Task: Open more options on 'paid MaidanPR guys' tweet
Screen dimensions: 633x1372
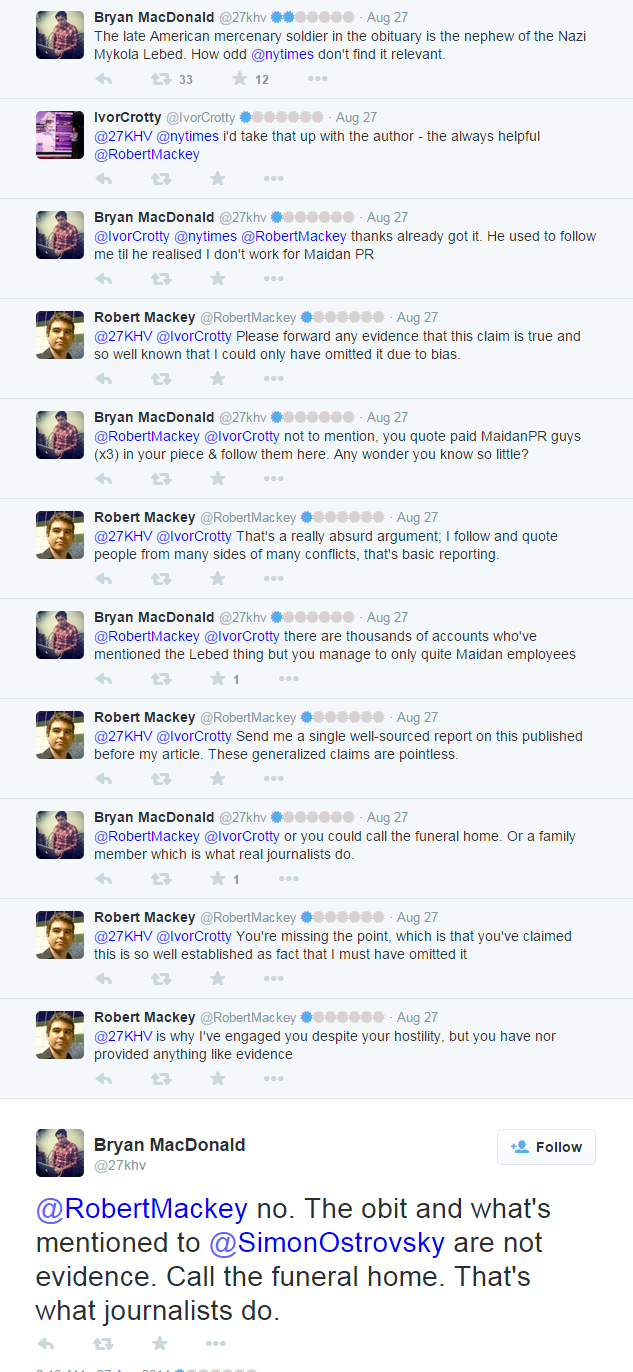Action: point(273,479)
